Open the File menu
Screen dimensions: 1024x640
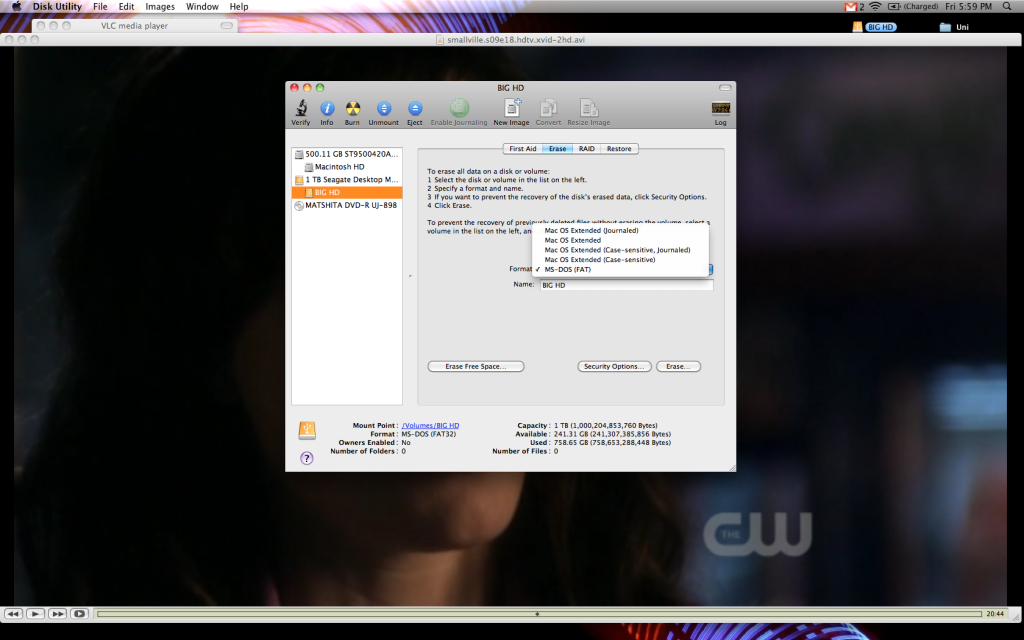coord(100,7)
